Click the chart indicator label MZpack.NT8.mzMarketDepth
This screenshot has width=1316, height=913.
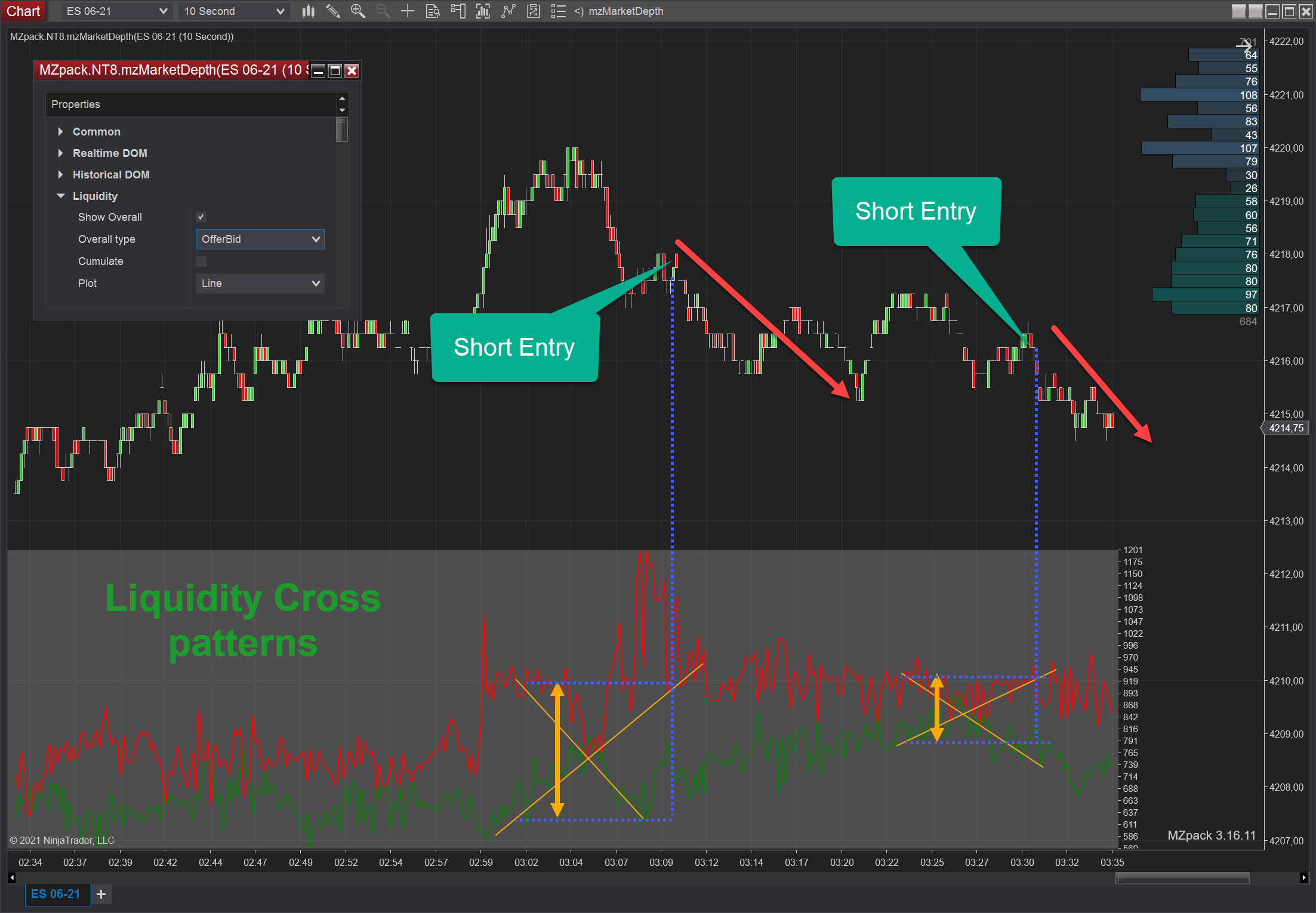click(x=122, y=36)
